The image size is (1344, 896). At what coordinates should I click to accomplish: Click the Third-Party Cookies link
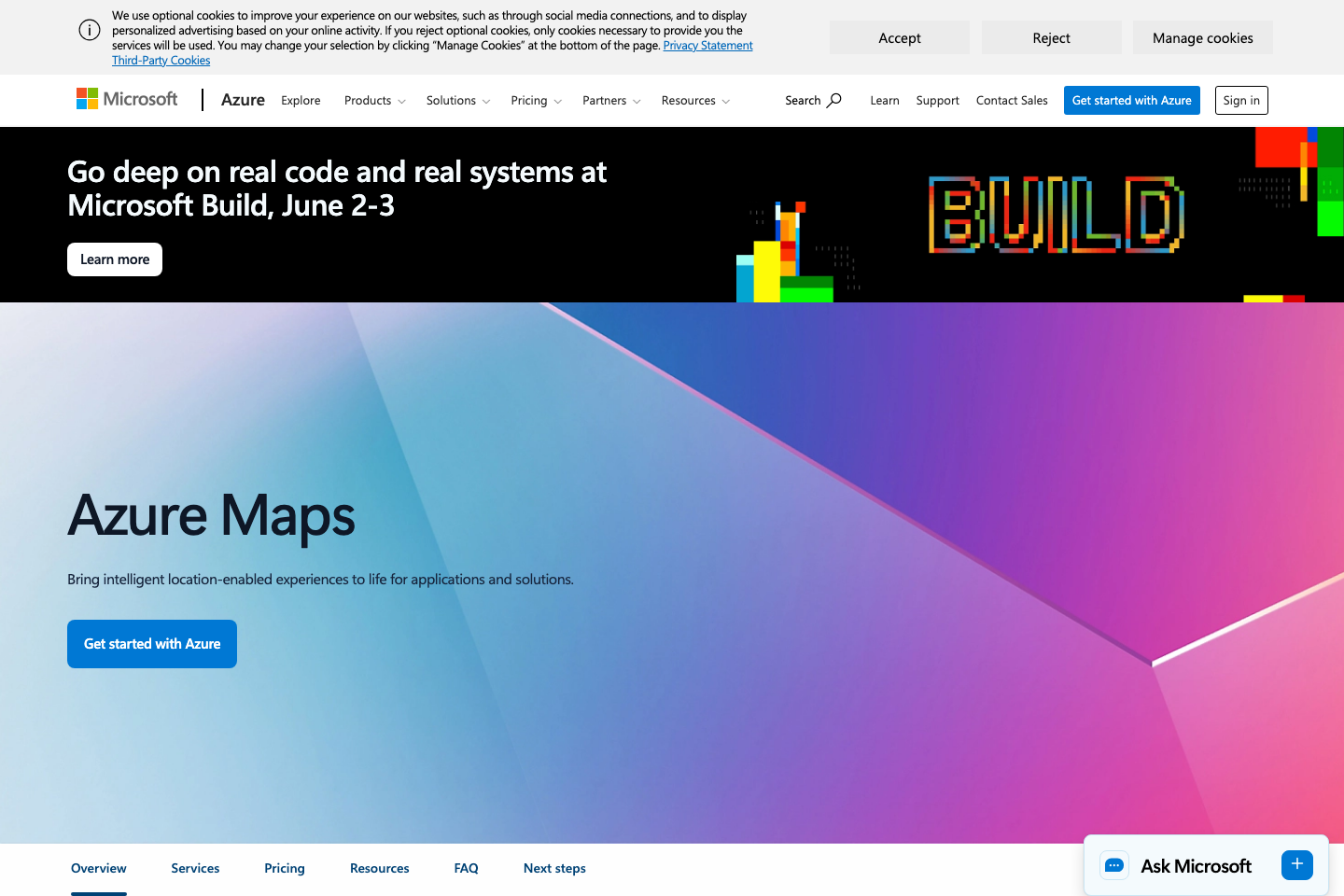(161, 60)
